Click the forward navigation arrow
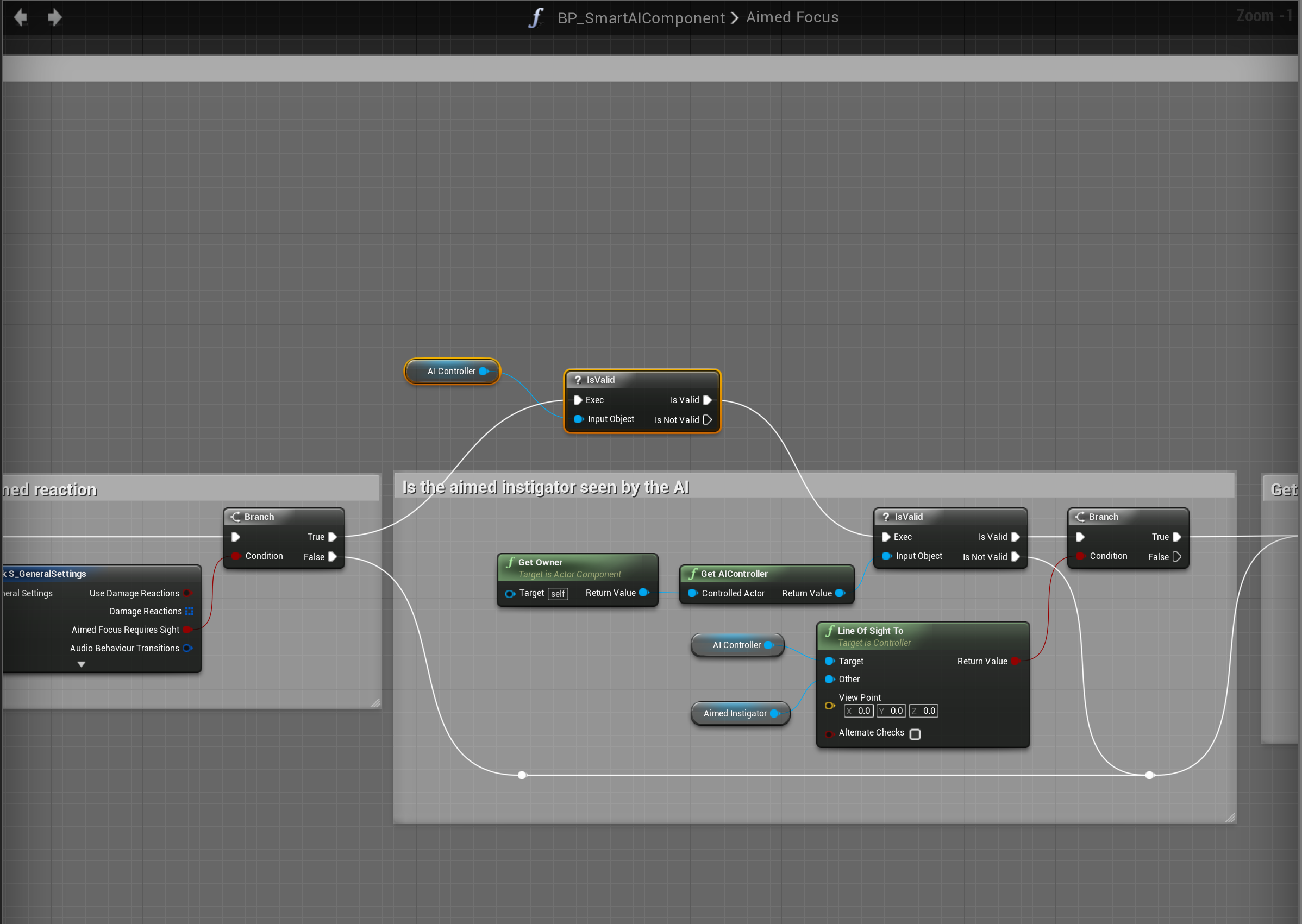Image resolution: width=1302 pixels, height=924 pixels. (x=55, y=17)
